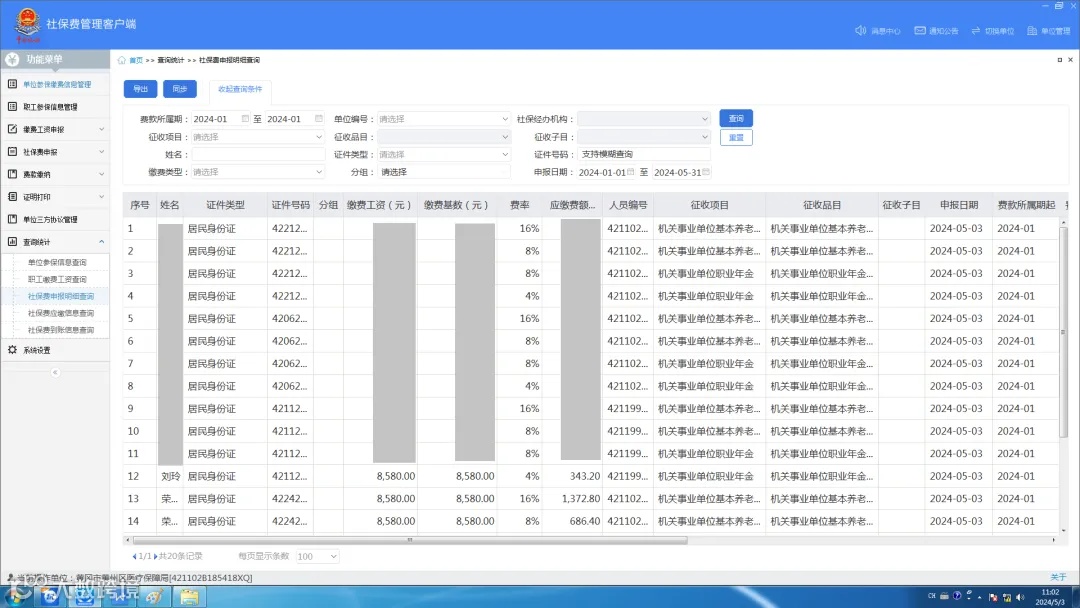Click the vertical table scrollbar
This screenshot has height=608, width=1080.
1063,332
